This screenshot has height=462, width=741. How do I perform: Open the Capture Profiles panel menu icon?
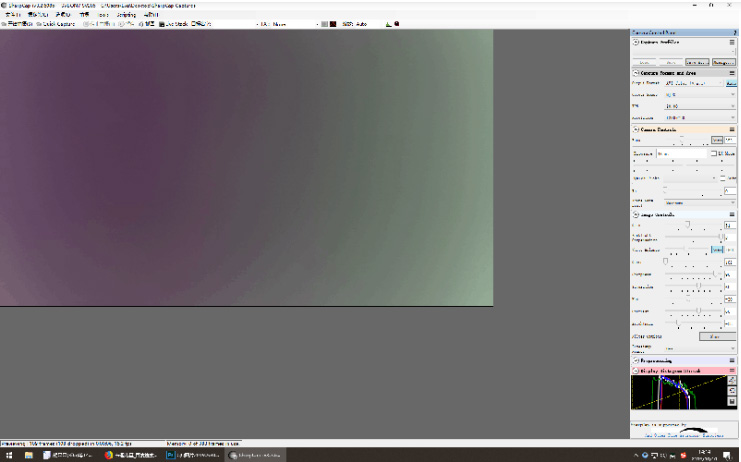733,43
